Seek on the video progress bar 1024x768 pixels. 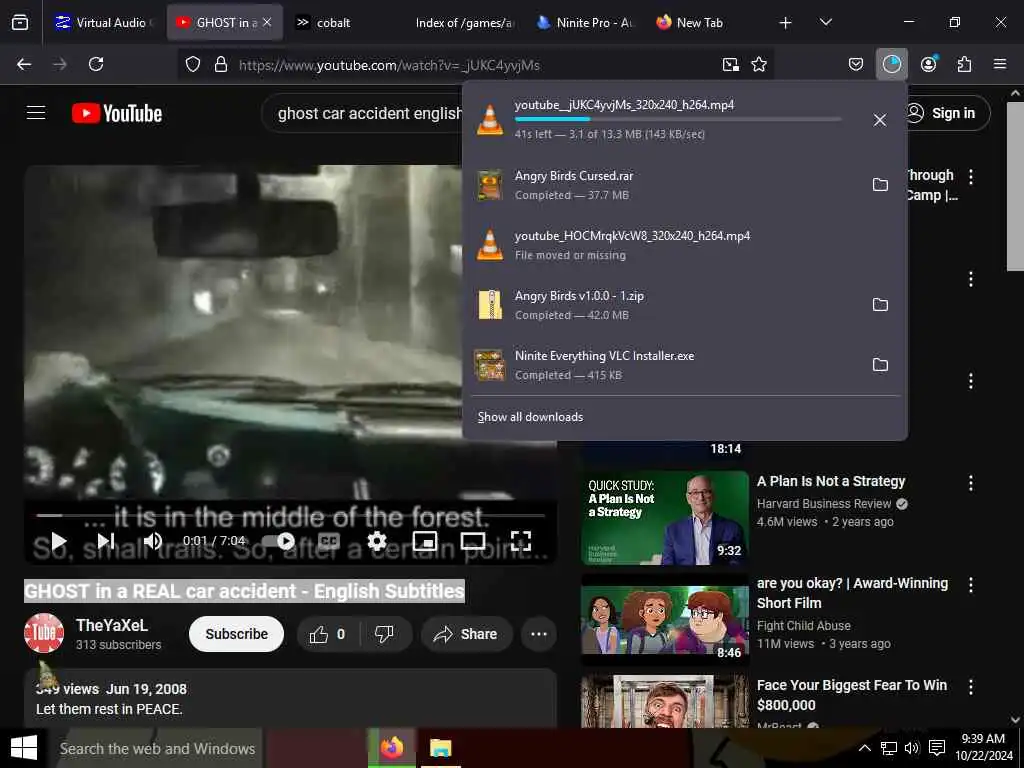coord(291,515)
